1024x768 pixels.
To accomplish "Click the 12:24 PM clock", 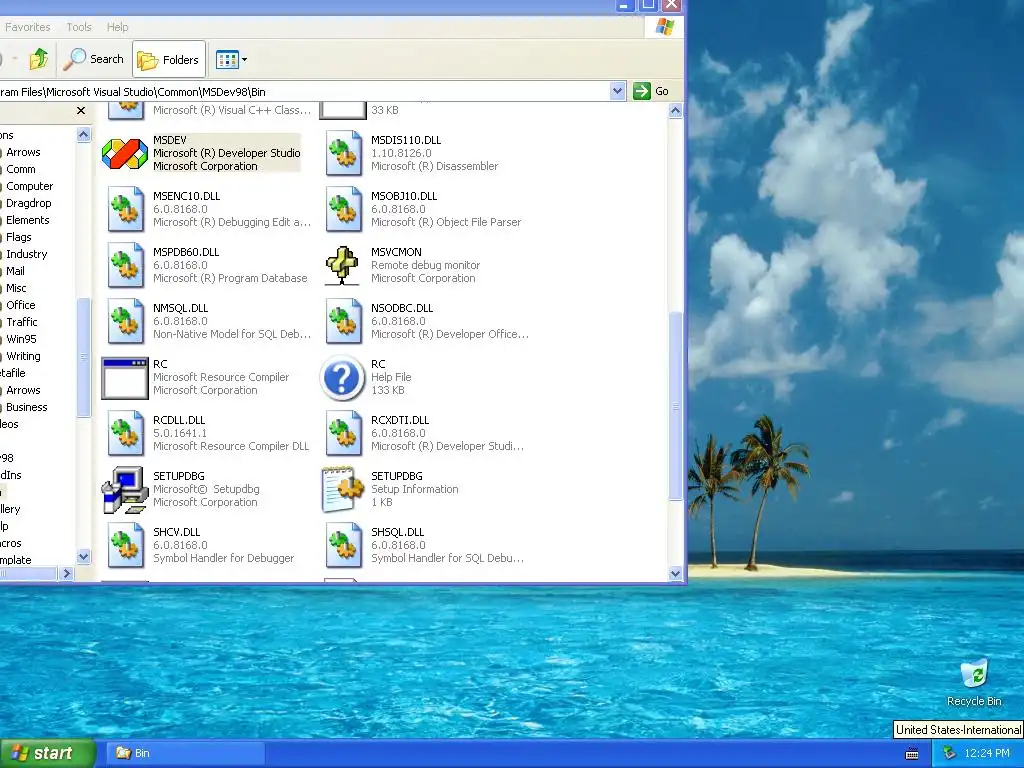I will point(987,754).
